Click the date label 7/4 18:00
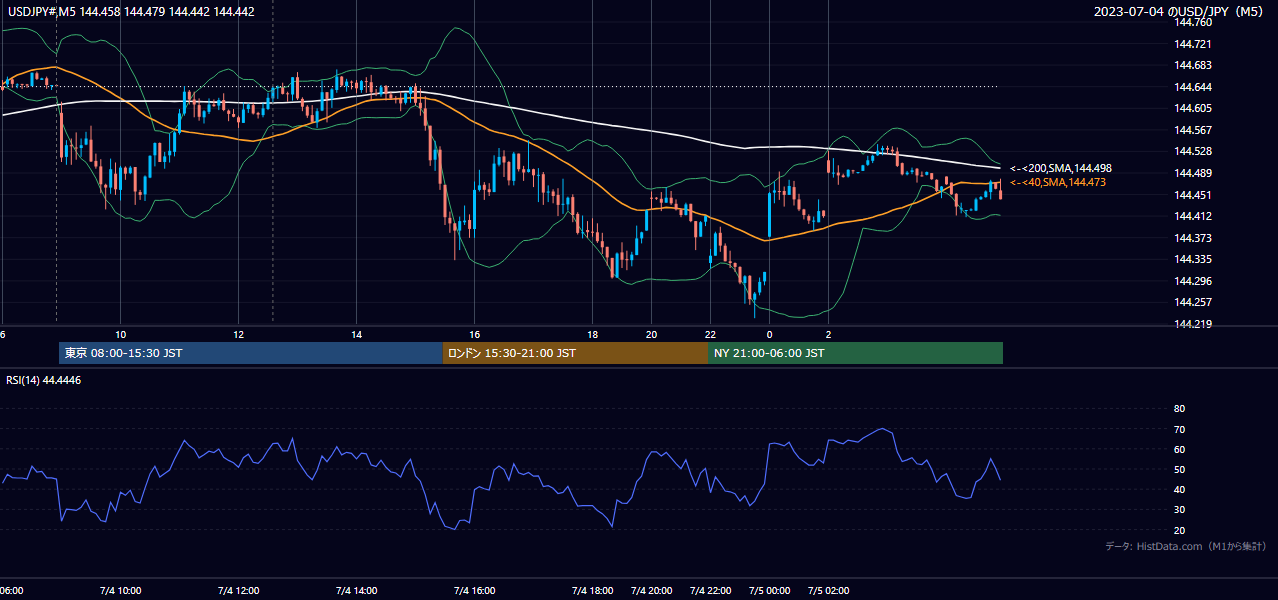1278x600 pixels. tap(593, 591)
